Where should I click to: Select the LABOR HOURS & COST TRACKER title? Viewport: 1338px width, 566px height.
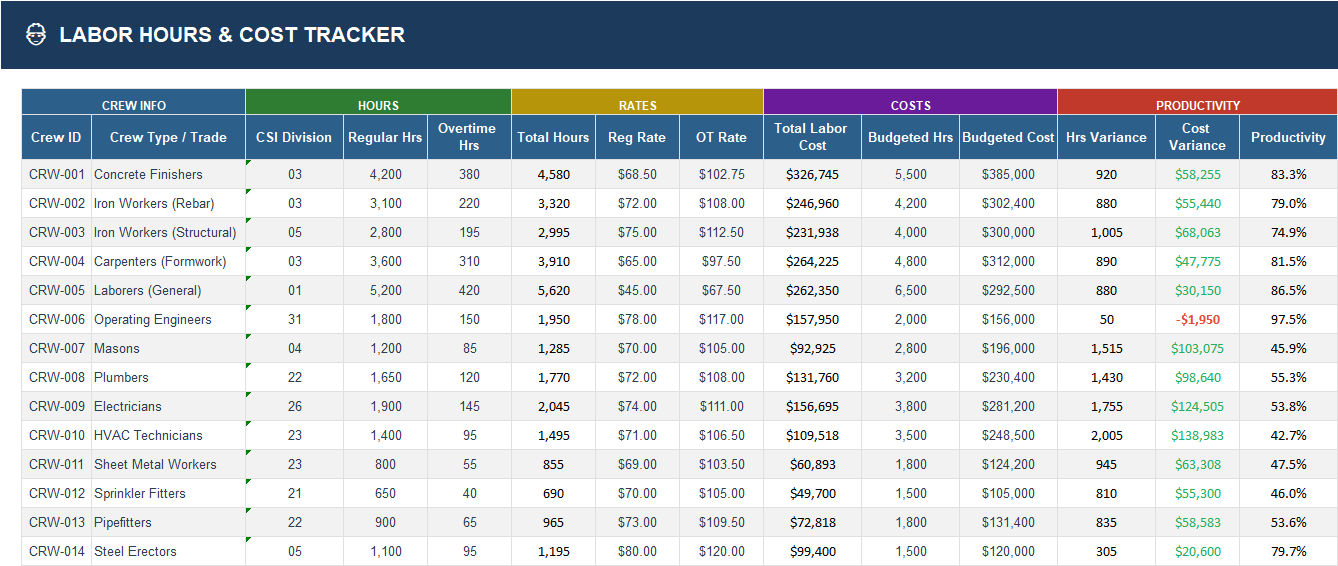(x=232, y=35)
